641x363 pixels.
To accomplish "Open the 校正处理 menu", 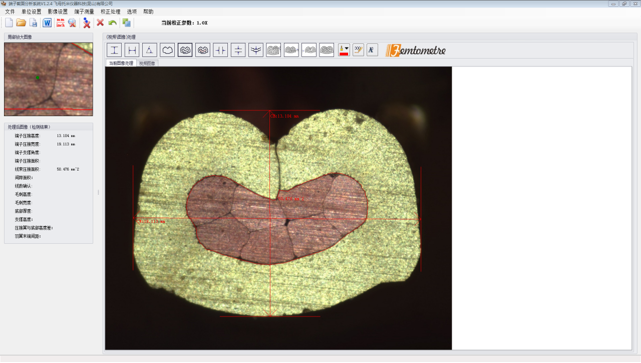I will pos(110,11).
